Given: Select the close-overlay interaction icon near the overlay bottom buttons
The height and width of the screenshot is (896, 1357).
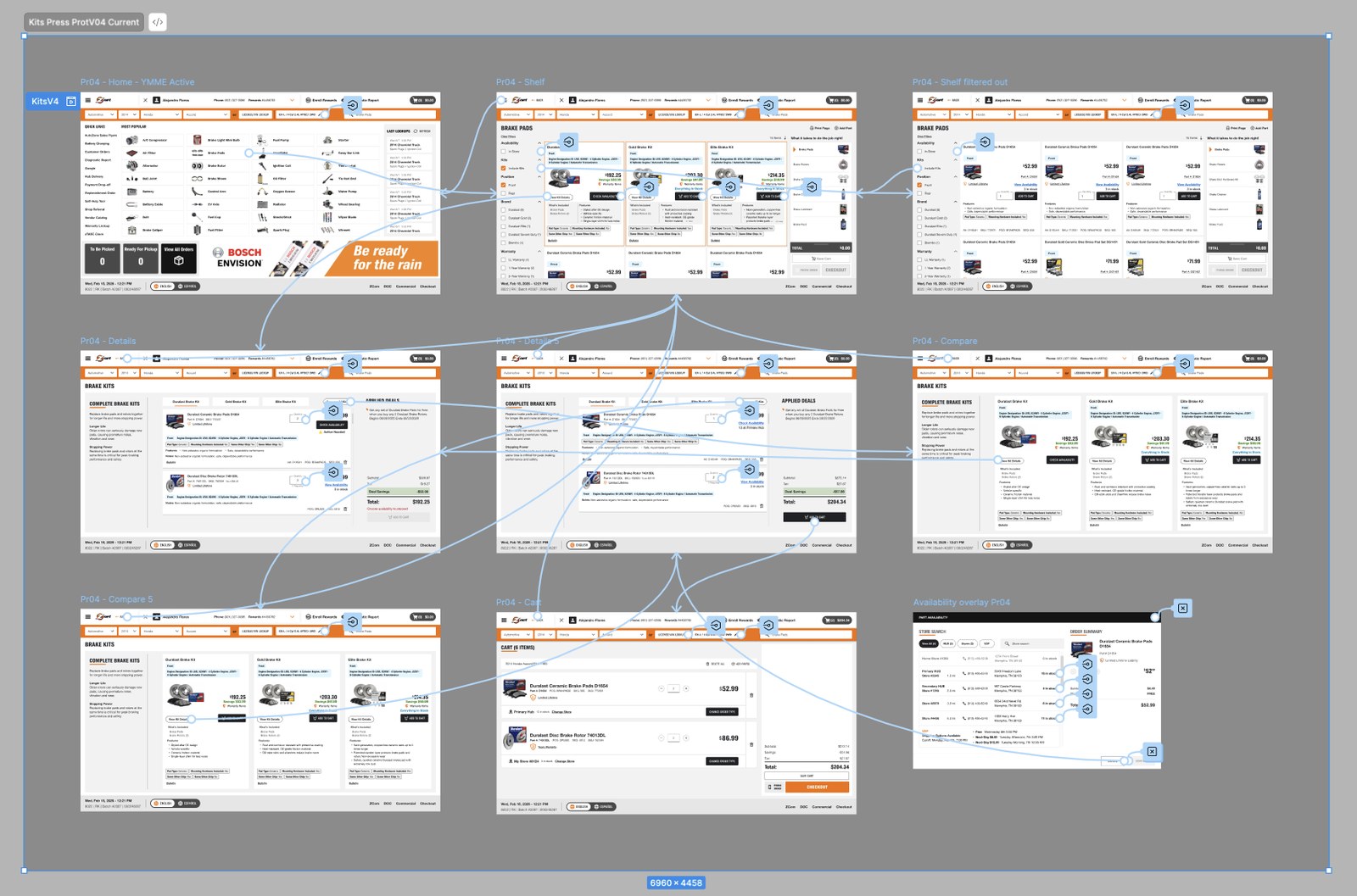Looking at the screenshot, I should tap(1152, 752).
